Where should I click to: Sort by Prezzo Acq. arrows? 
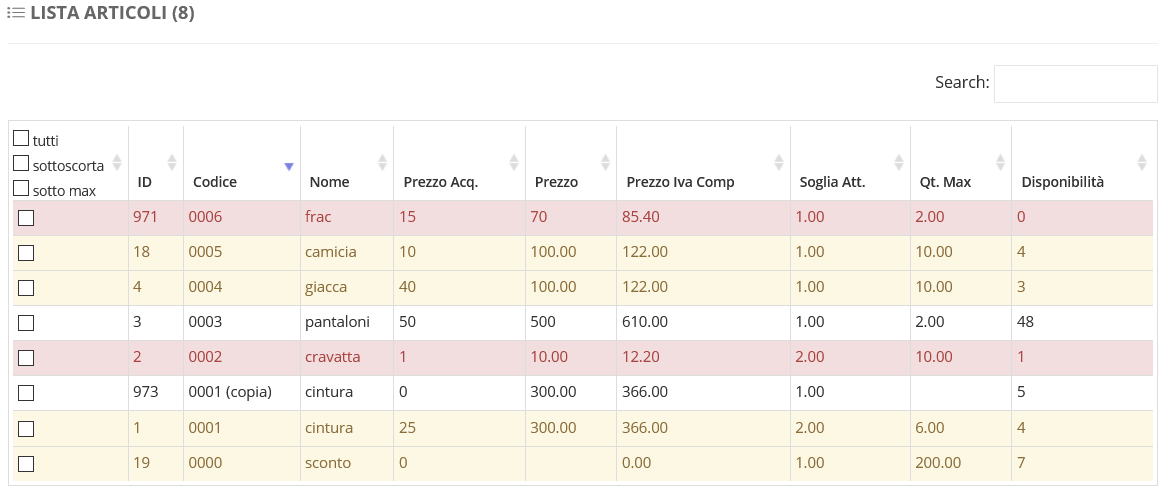(x=514, y=162)
